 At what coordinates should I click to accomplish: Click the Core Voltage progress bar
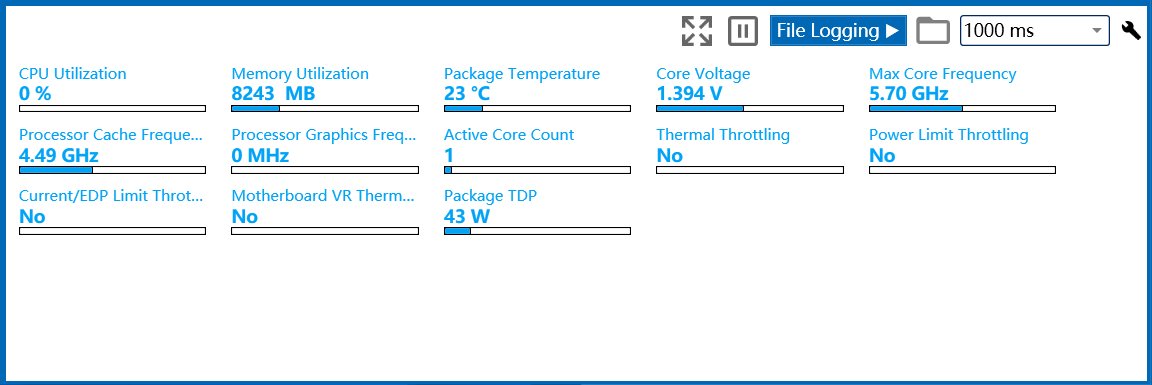tap(749, 109)
